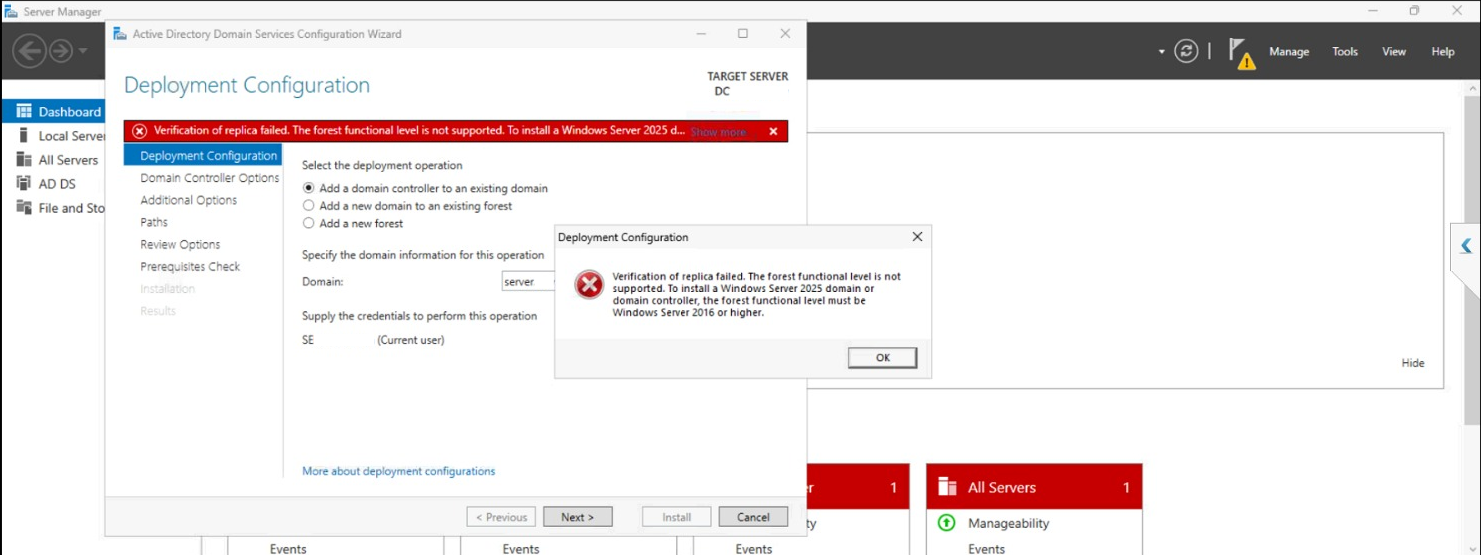
Task: Minimize the configuration wizard window
Action: 700,33
